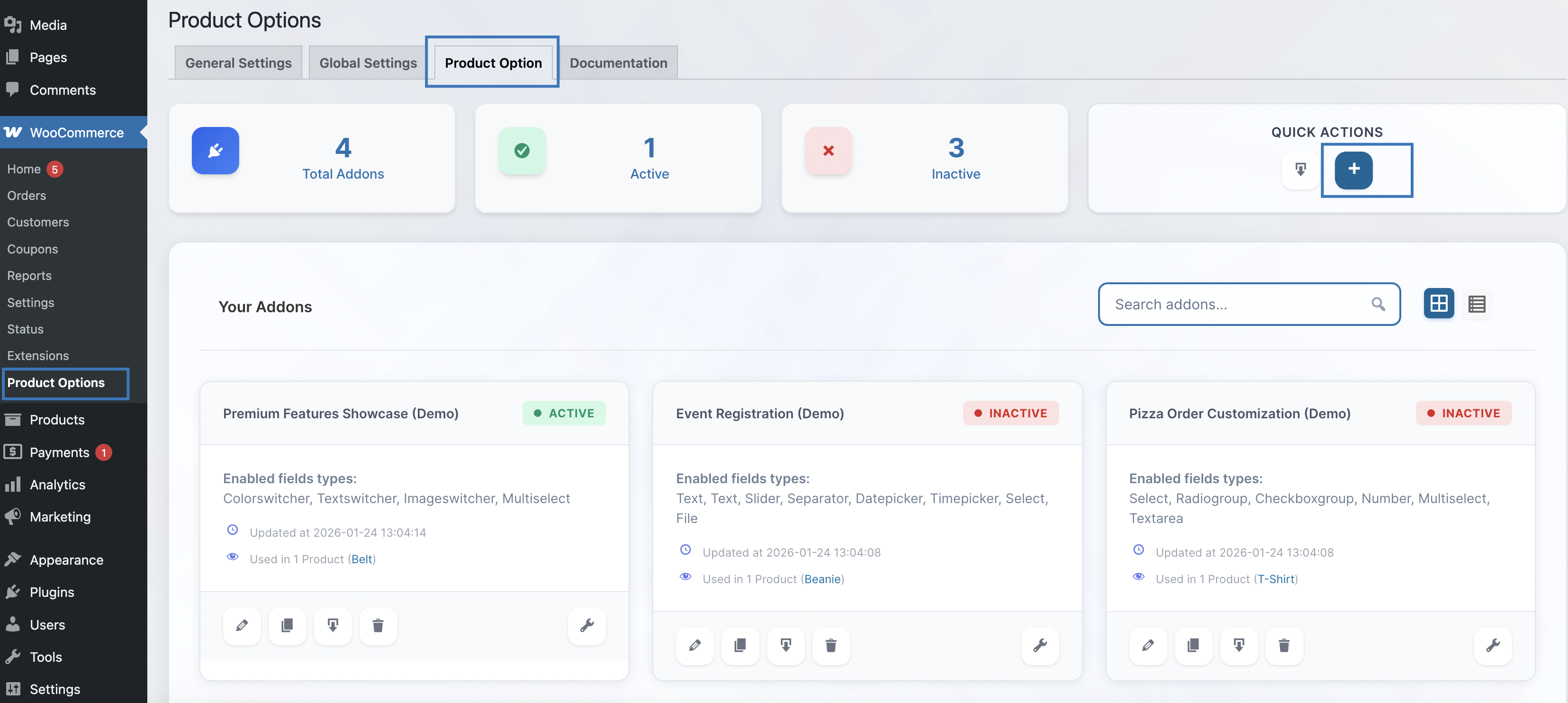1568x703 pixels.
Task: Toggle ACTIVE status on Premium Features Showcase
Action: [564, 413]
